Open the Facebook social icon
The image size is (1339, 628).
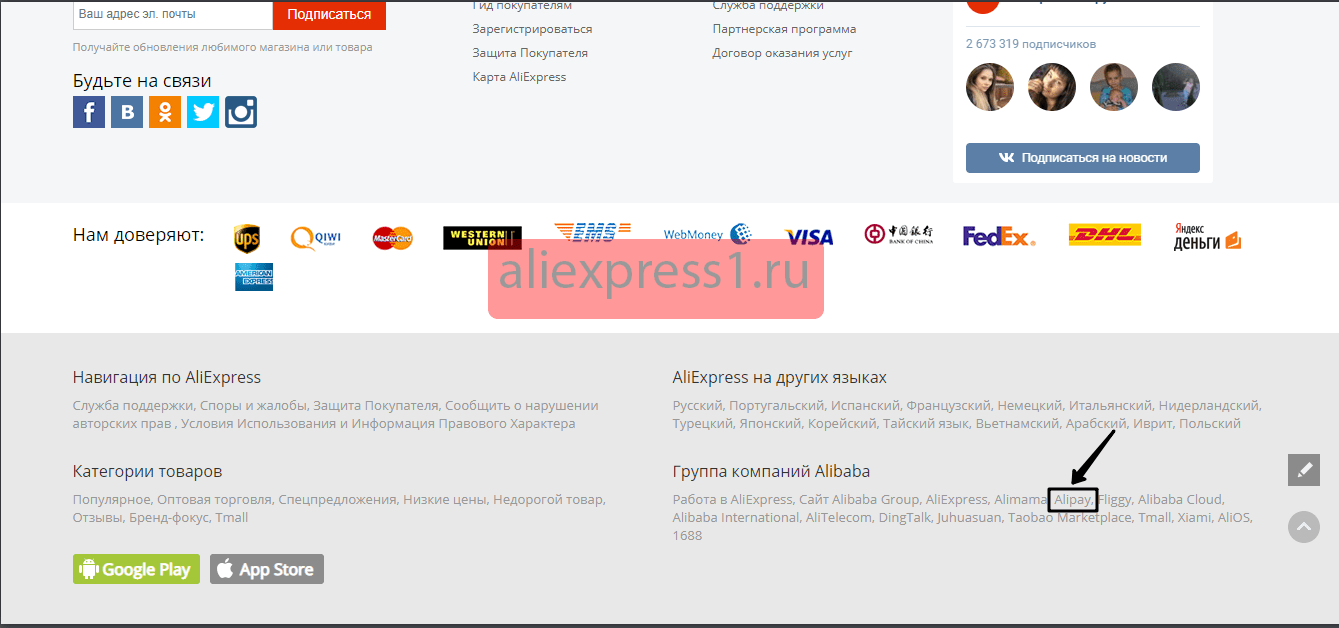(x=89, y=112)
